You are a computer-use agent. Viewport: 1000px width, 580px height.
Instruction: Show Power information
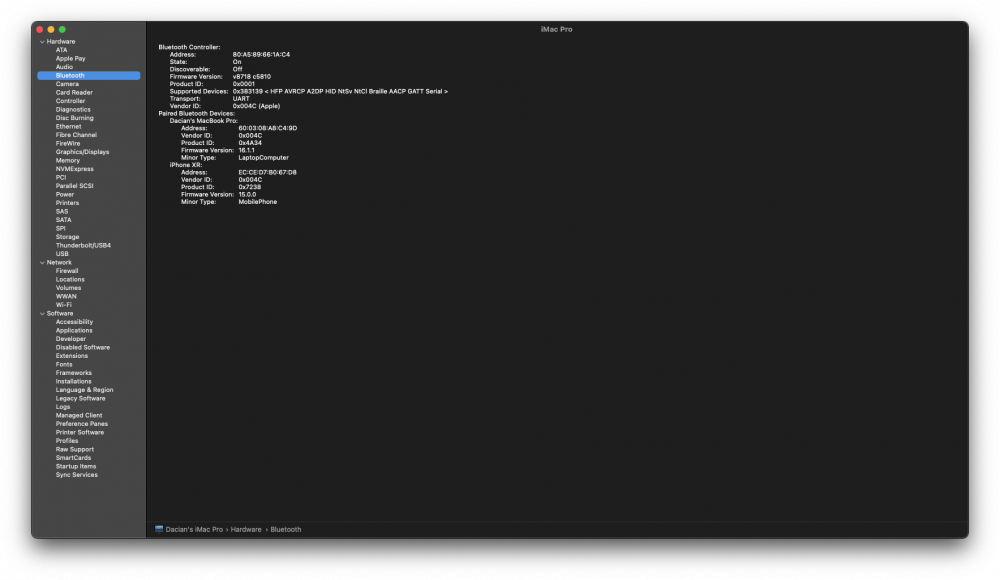(x=64, y=195)
